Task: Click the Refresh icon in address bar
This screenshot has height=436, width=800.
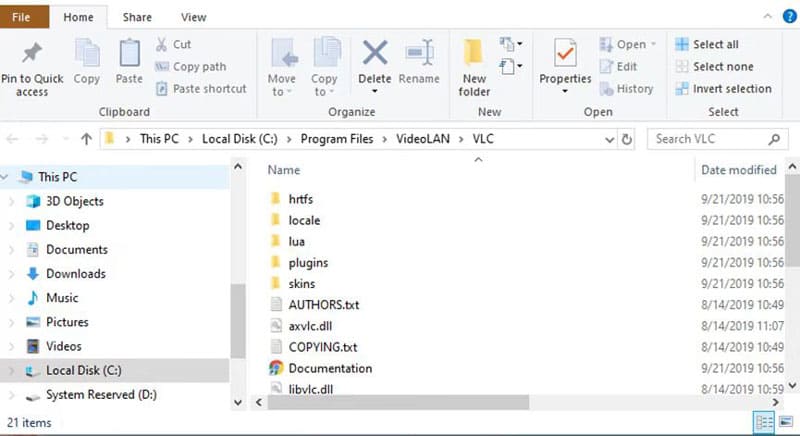Action: 627,139
